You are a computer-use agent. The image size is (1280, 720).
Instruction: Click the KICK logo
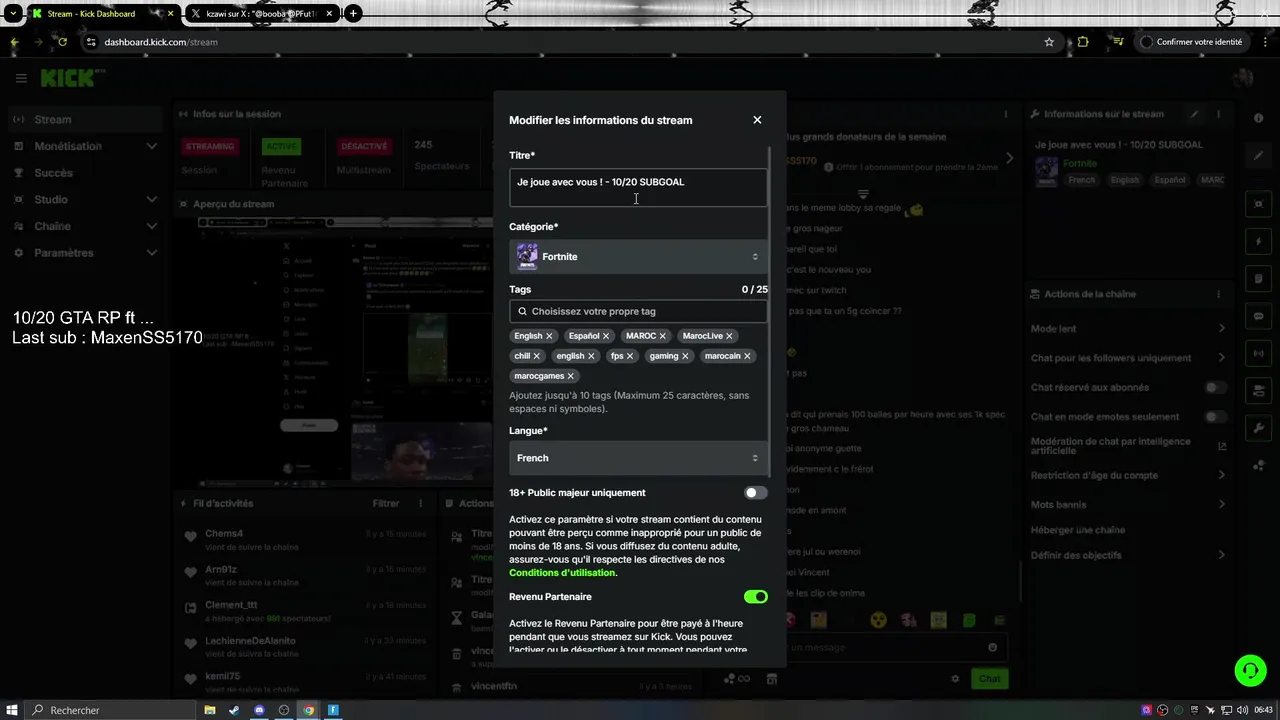(68, 78)
